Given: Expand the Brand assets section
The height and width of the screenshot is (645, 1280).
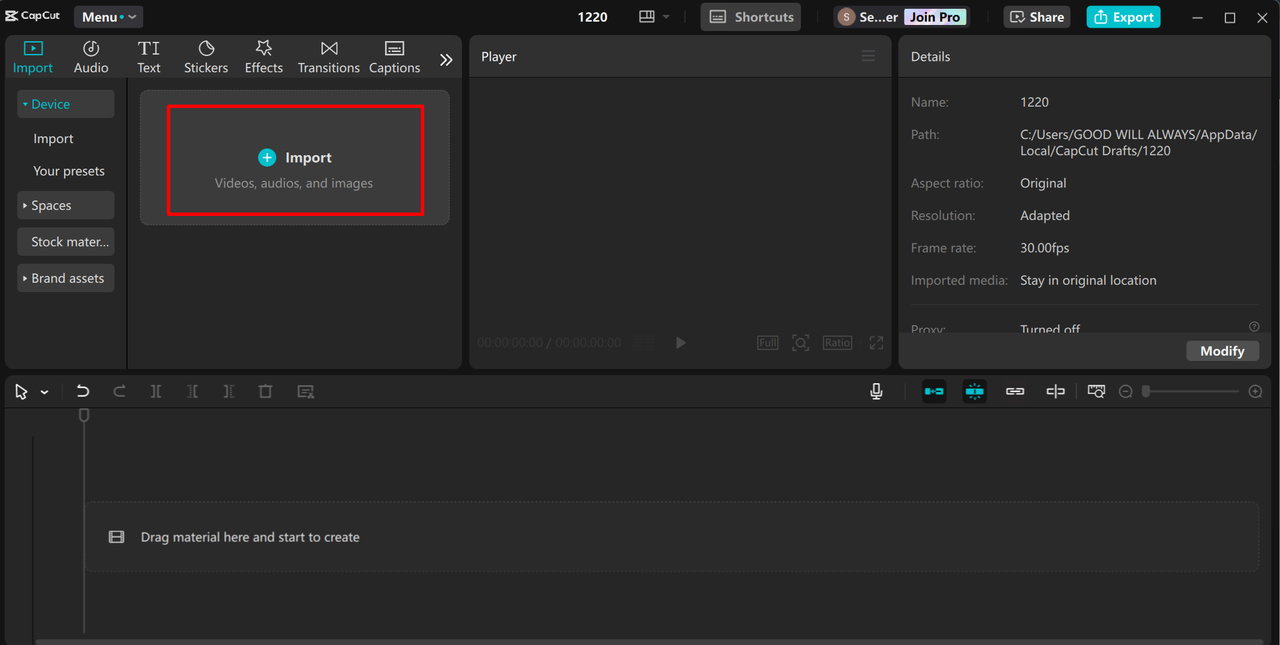Looking at the screenshot, I should [66, 278].
